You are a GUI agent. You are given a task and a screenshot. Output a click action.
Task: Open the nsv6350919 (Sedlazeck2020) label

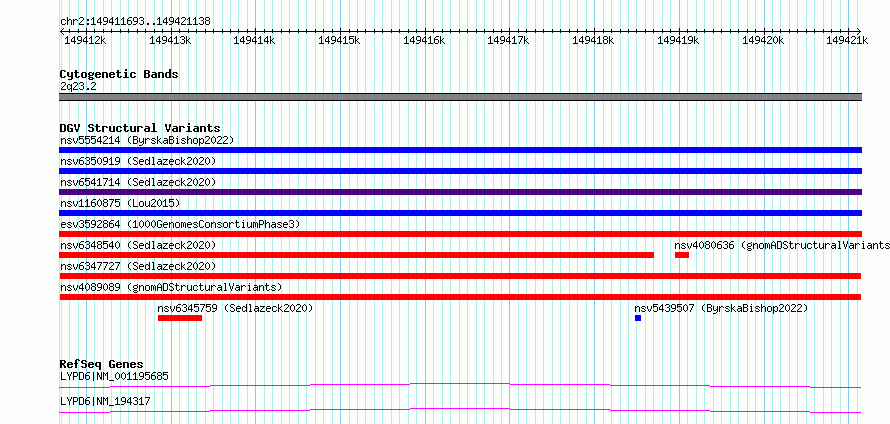(x=138, y=161)
